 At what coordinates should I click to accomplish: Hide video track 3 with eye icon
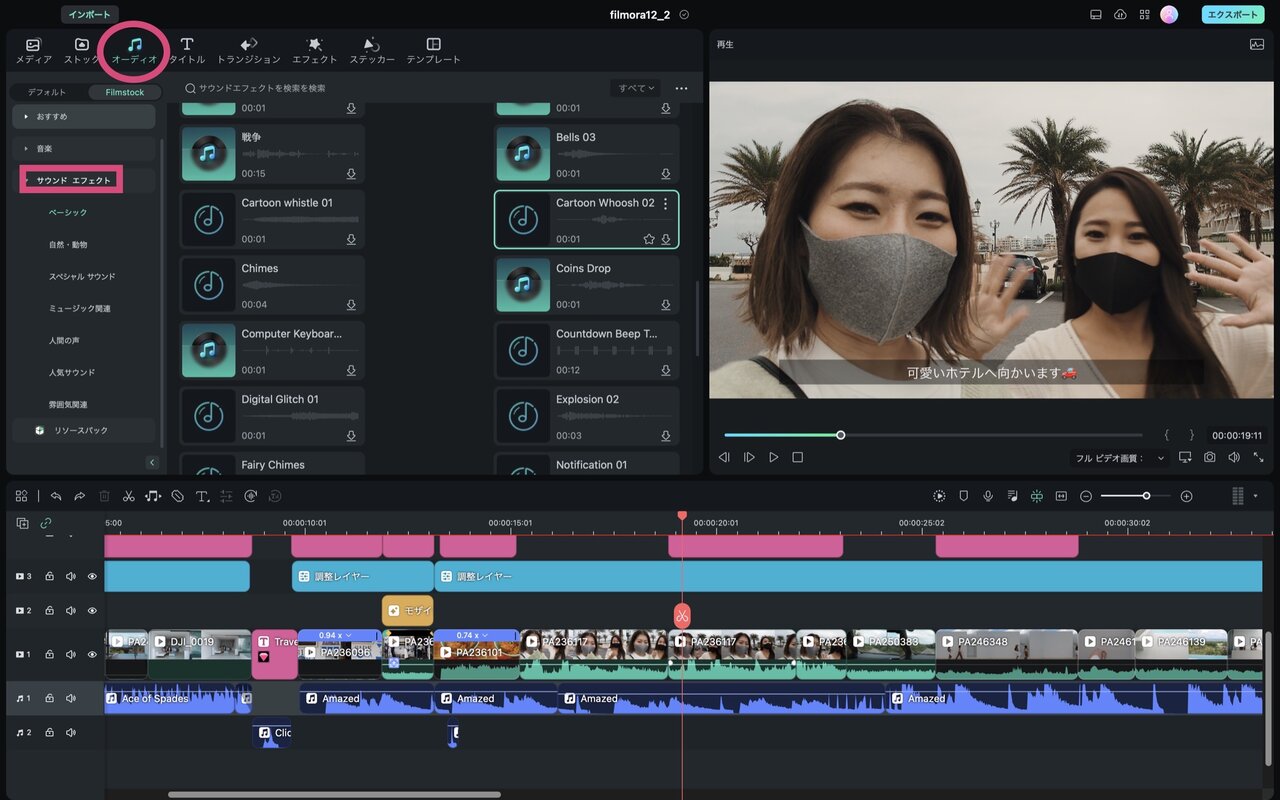[92, 576]
